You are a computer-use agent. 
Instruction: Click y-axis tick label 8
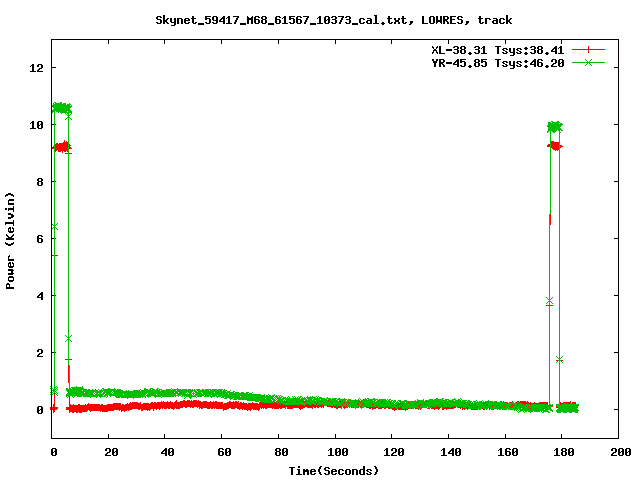[40, 182]
